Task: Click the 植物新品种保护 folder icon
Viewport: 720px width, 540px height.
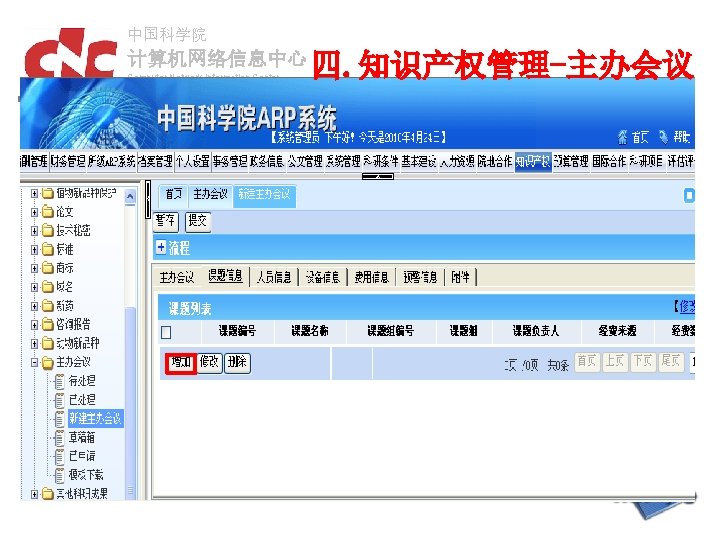Action: pos(48,193)
